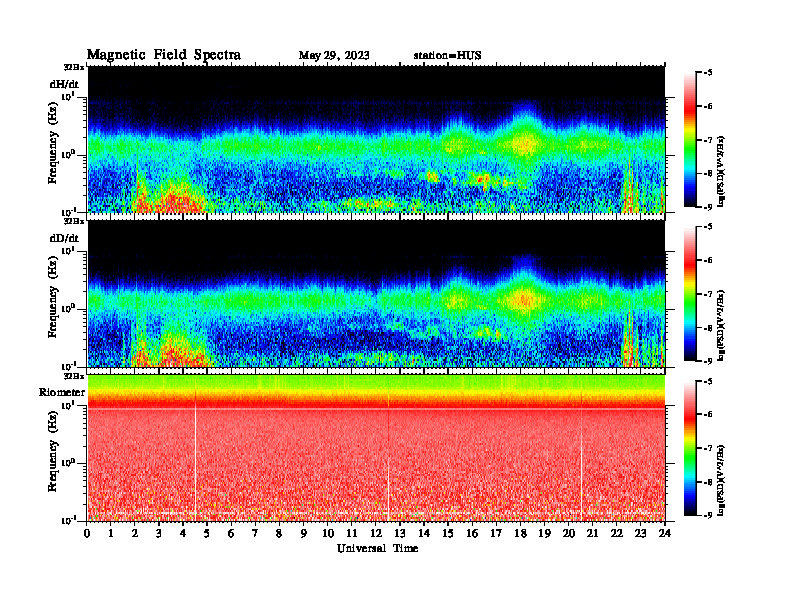
Task: Select the dD/dt spectrogram plot
Action: point(376,294)
